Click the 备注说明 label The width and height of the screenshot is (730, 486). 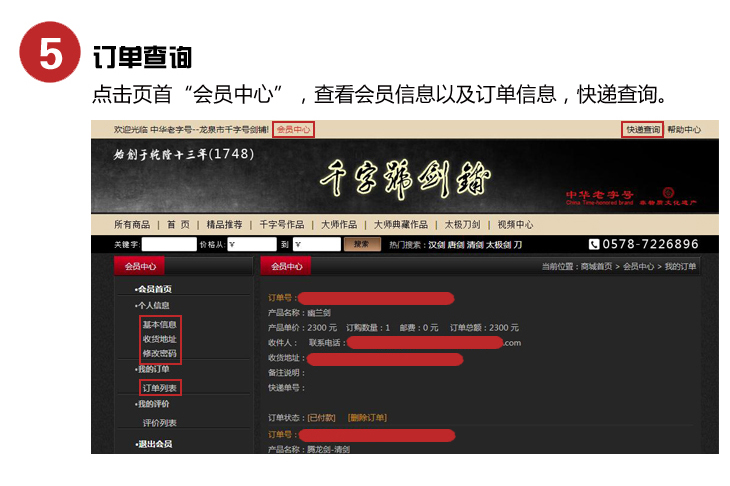[x=284, y=373]
